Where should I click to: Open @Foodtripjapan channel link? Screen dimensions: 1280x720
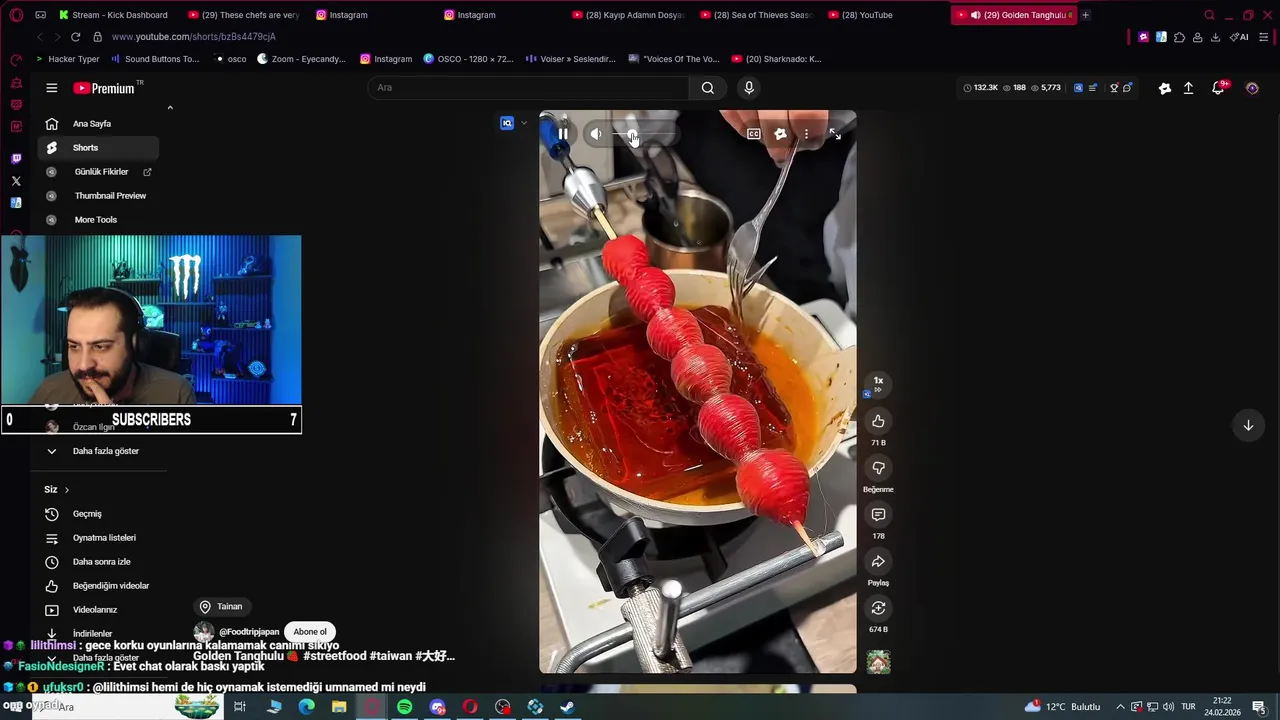pyautogui.click(x=249, y=632)
